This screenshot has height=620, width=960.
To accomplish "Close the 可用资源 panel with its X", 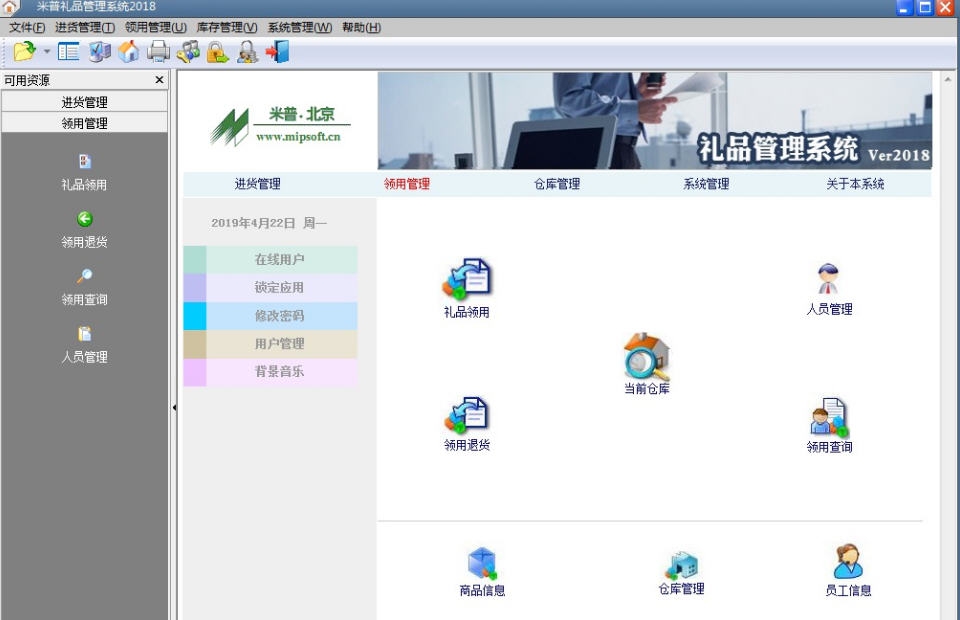I will 160,79.
